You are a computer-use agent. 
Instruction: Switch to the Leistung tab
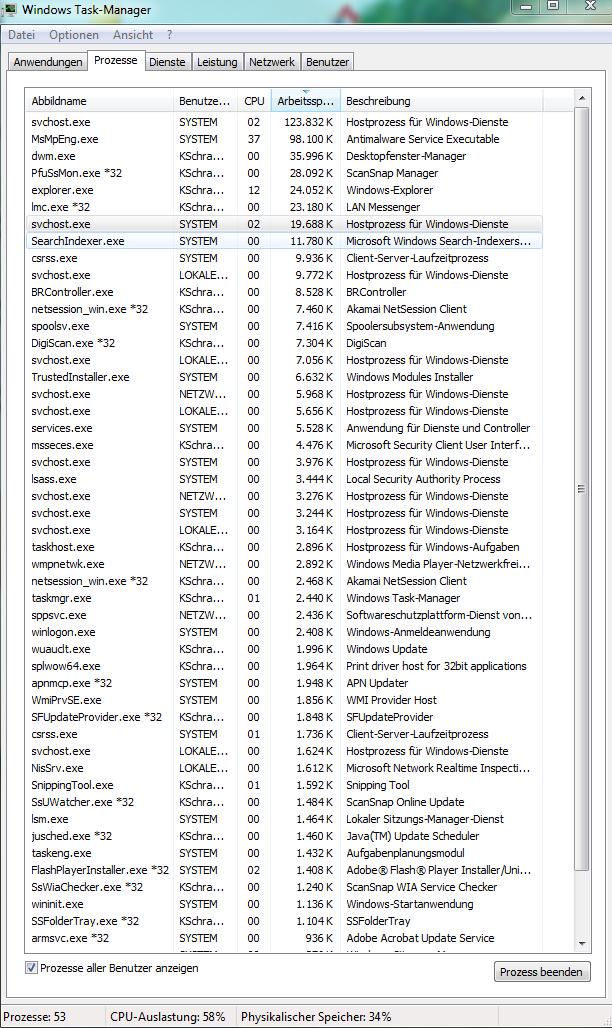(217, 62)
